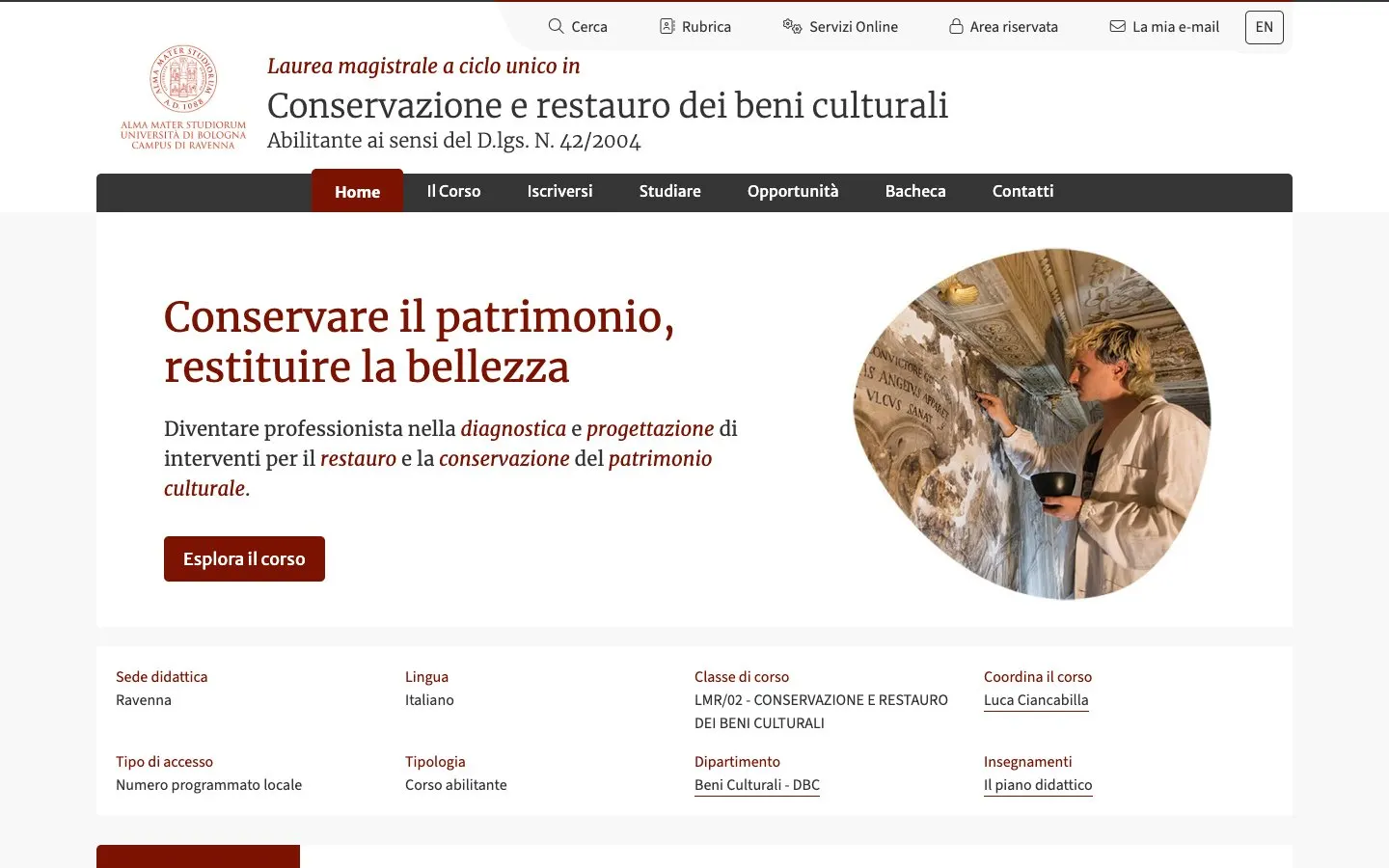Open the Area riservata link text
This screenshot has height=868, width=1389.
pos(1014,27)
